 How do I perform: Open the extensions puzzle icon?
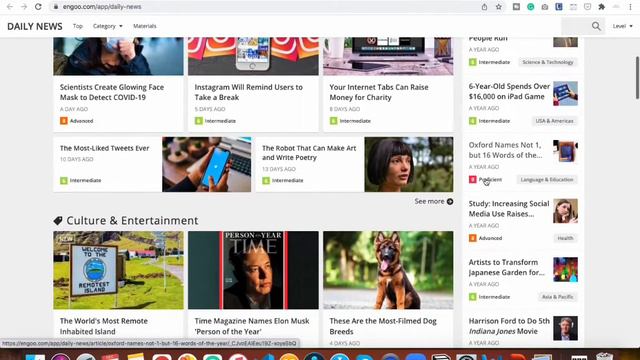click(x=602, y=7)
